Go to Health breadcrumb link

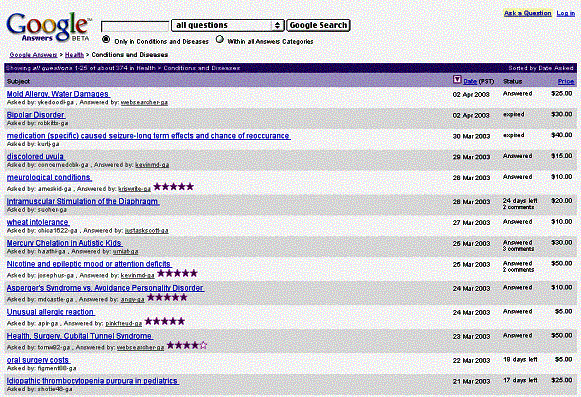point(74,55)
